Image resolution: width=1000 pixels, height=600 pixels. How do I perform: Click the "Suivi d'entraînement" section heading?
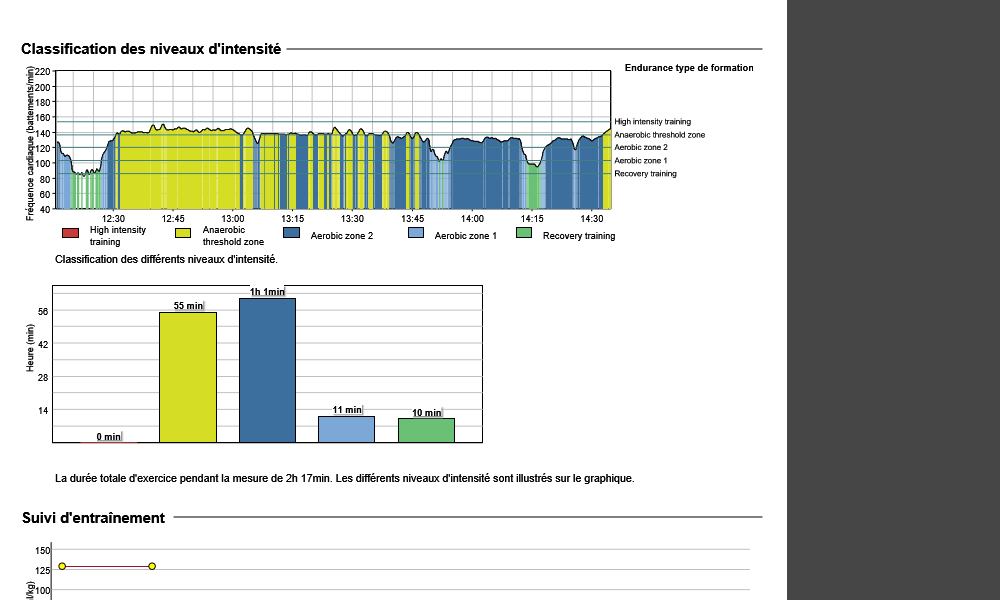(93, 518)
